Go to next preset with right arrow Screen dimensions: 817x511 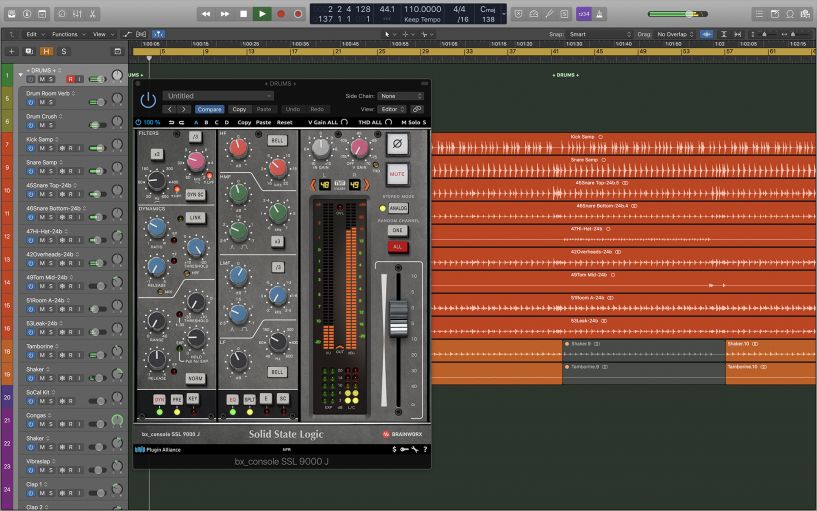tap(183, 109)
